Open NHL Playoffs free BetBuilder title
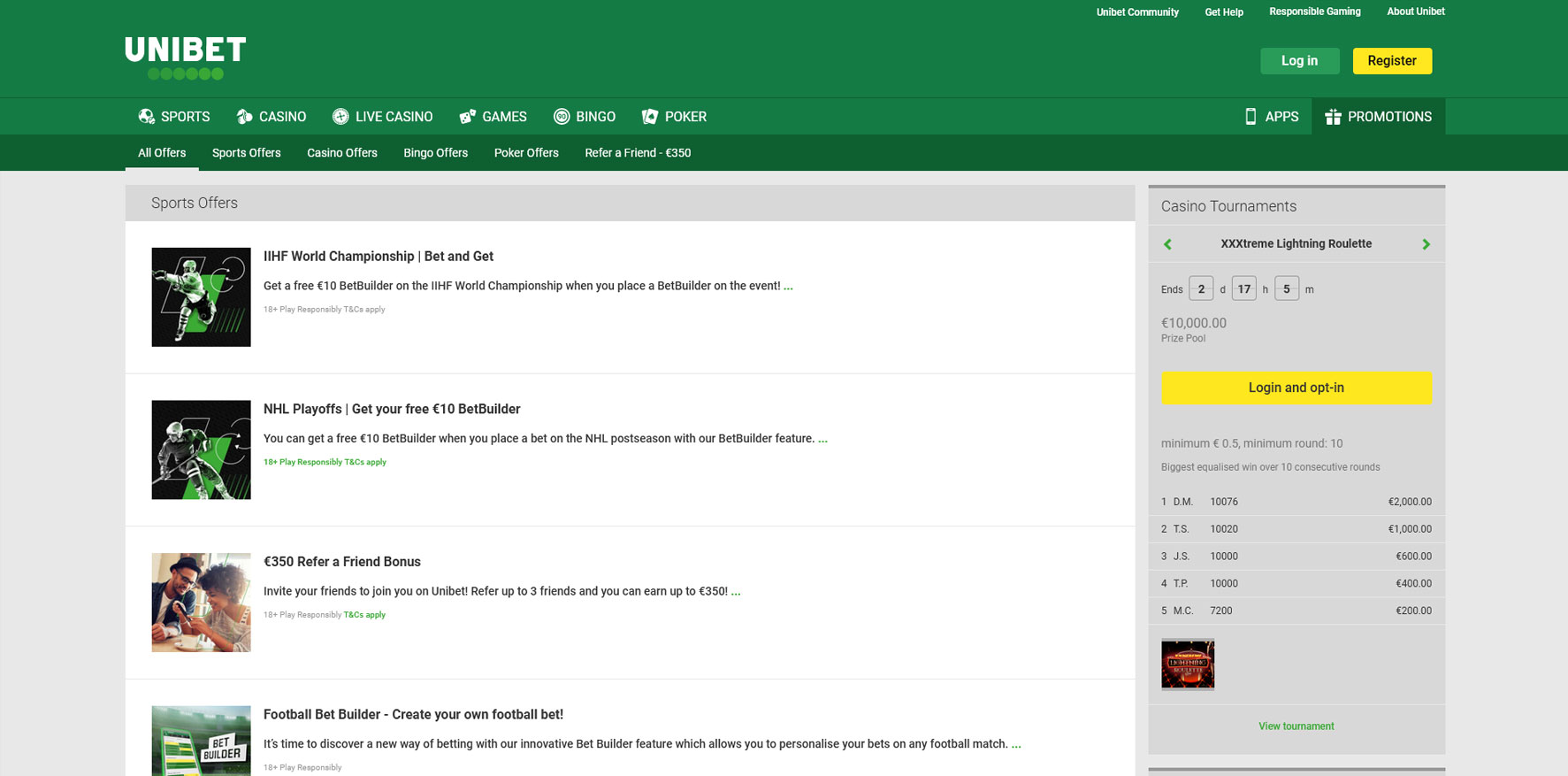This screenshot has width=1568, height=776. click(x=392, y=409)
